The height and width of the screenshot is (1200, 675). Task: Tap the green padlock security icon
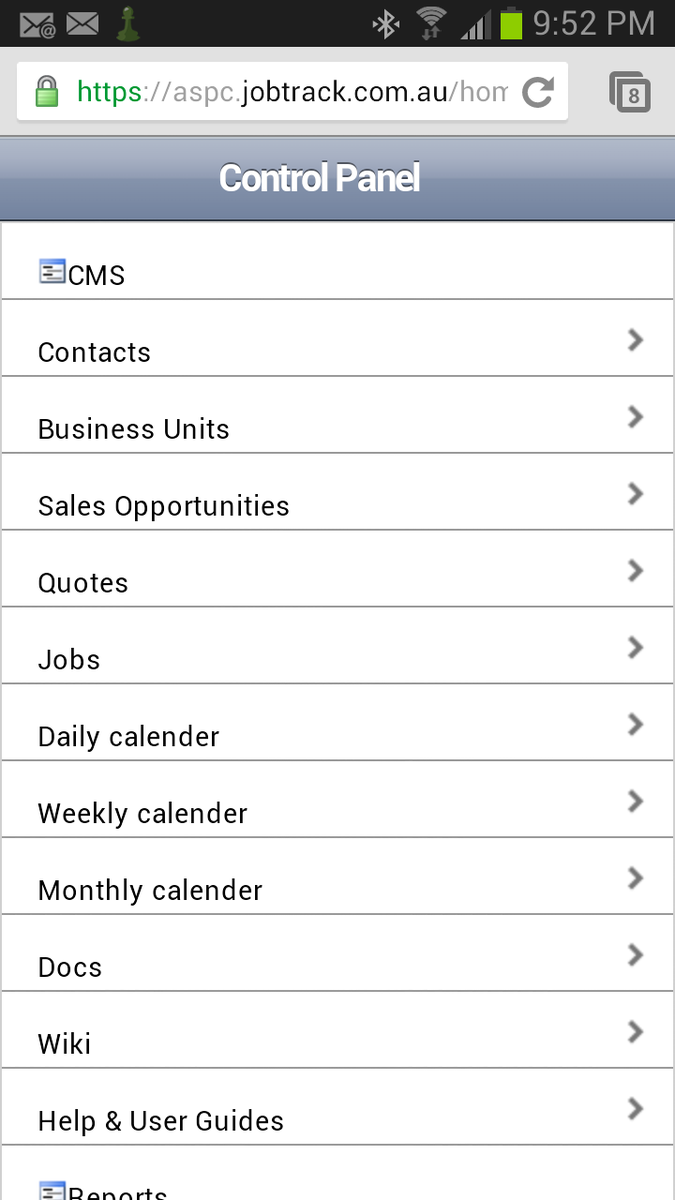click(46, 93)
